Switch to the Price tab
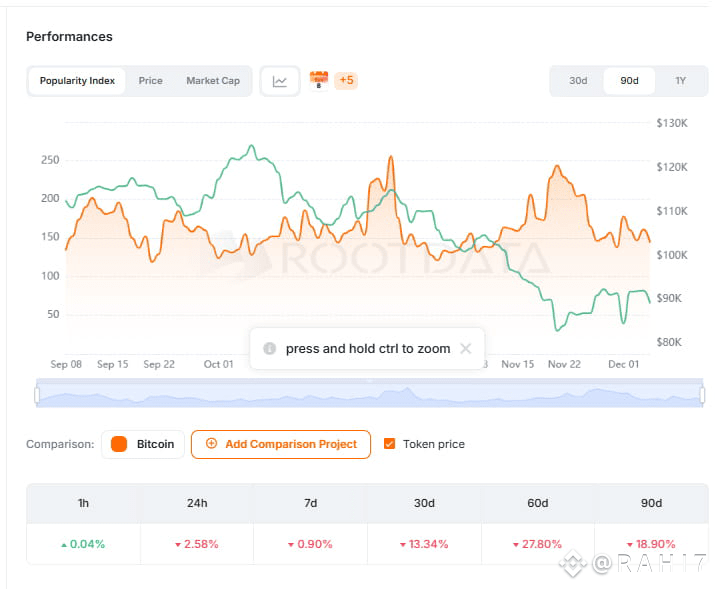The height and width of the screenshot is (589, 715). tap(151, 81)
